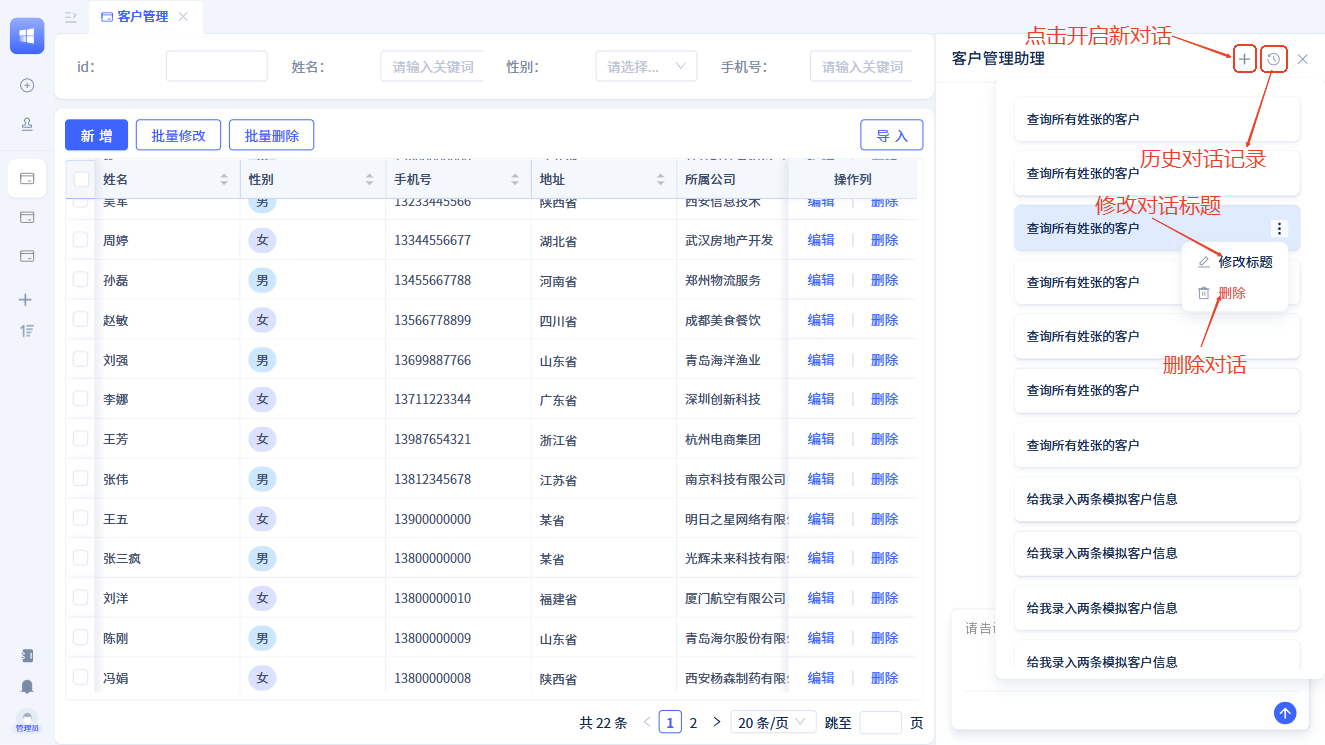1325x745 pixels.
Task: Click the 跳至 page number input
Action: [x=880, y=722]
